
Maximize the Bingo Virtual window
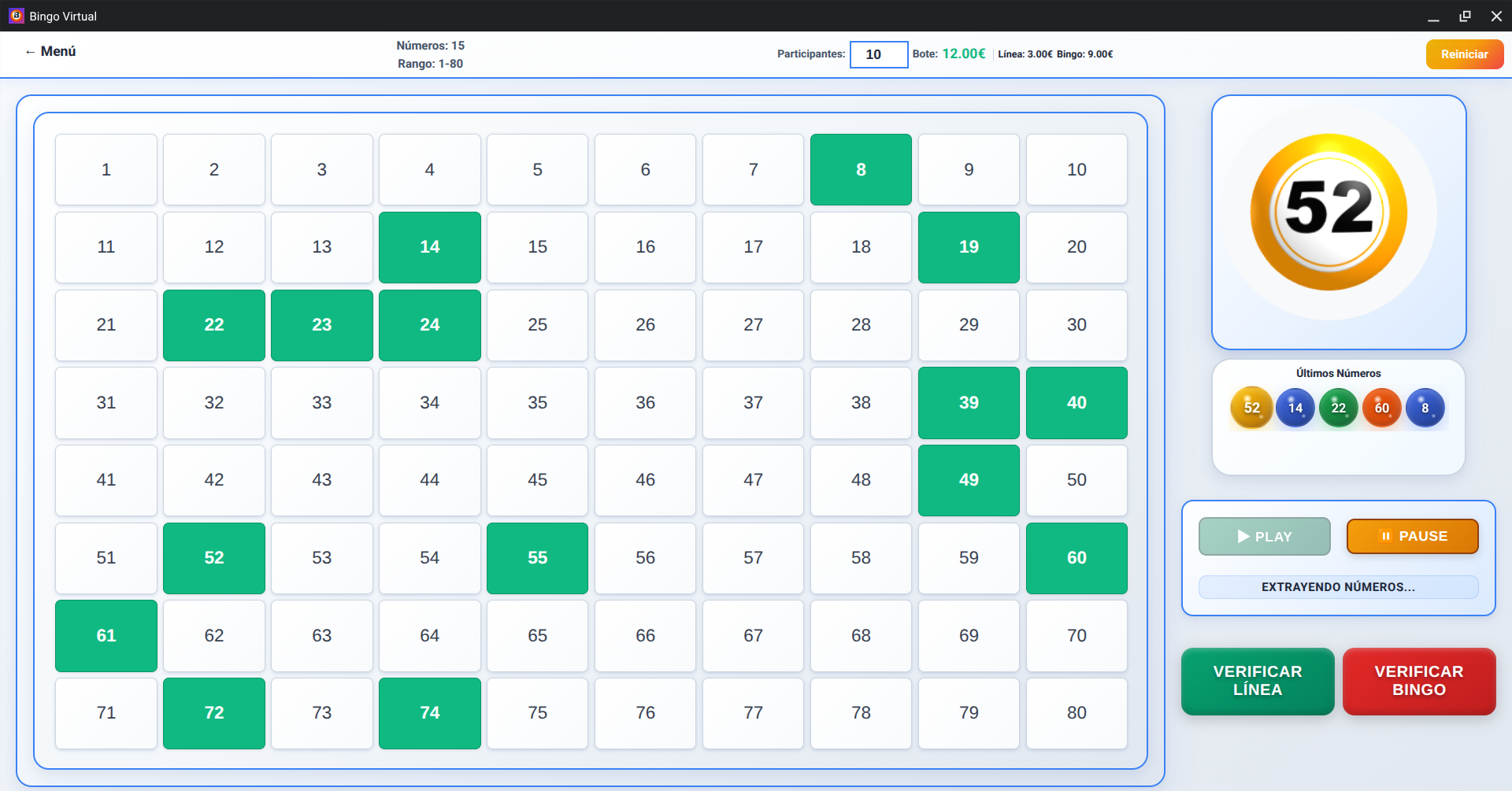click(x=1465, y=16)
